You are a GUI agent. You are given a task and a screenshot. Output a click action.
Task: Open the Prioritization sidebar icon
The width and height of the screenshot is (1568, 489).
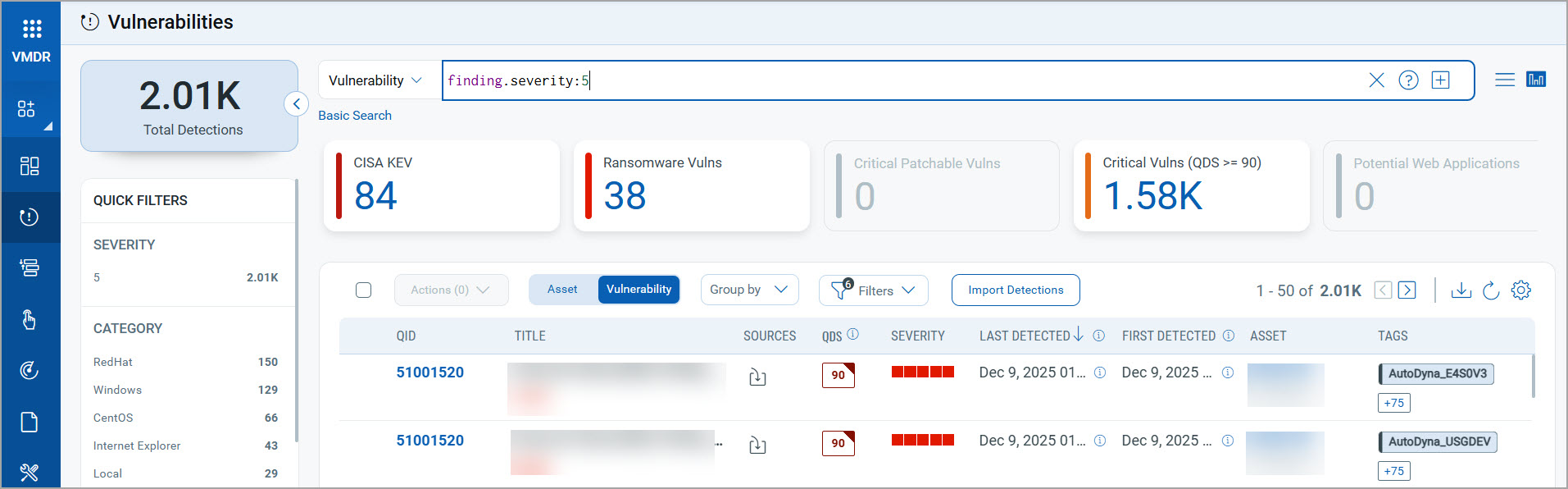30,267
